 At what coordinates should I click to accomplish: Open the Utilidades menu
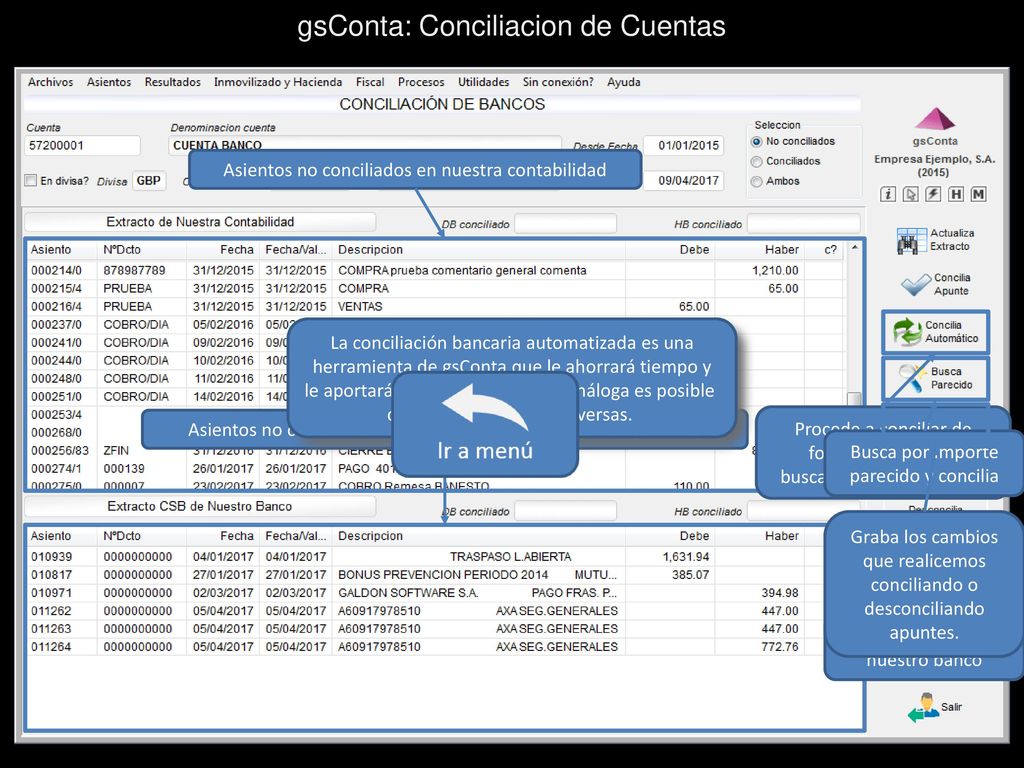(x=483, y=82)
